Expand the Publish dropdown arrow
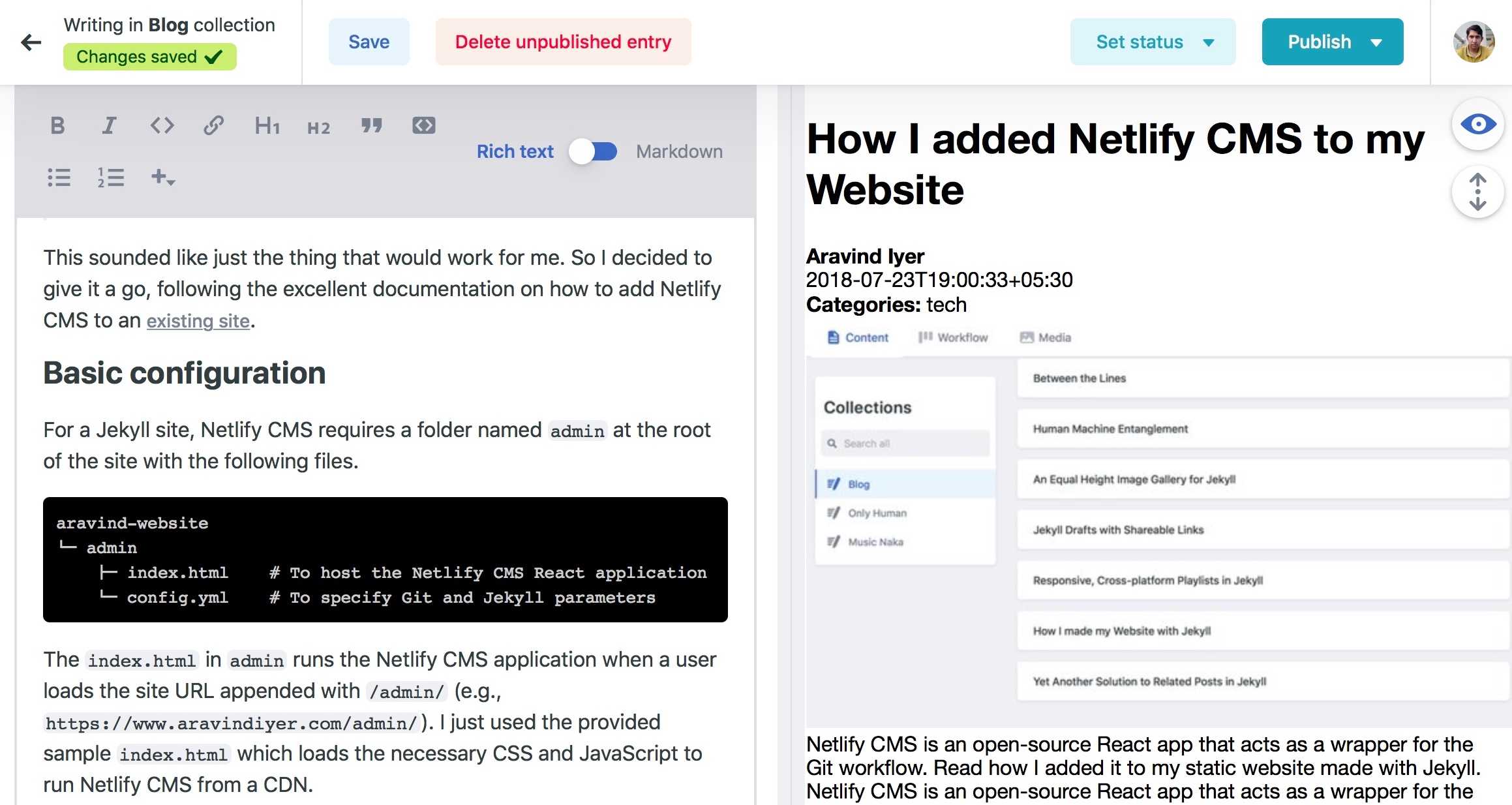This screenshot has width=1512, height=805. pyautogui.click(x=1383, y=42)
